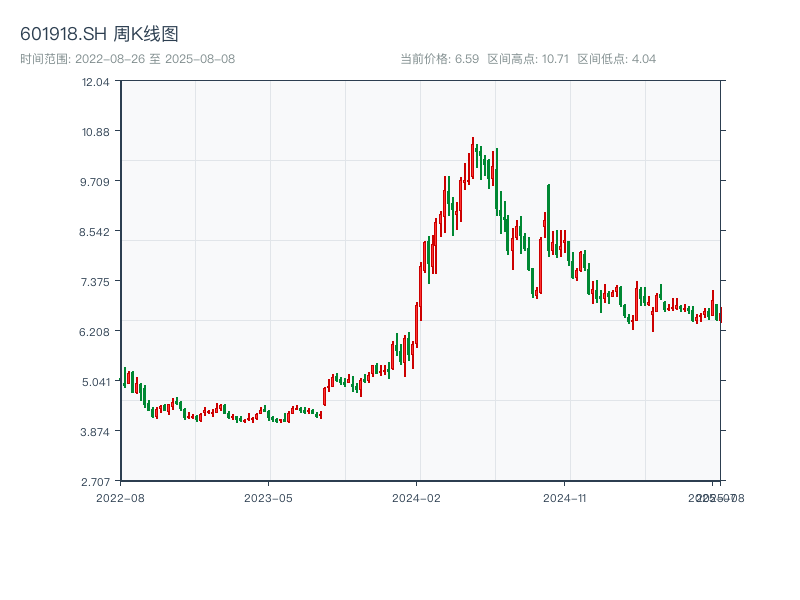Click the 时间范围 date range text
This screenshot has width=800, height=600.
(127, 59)
